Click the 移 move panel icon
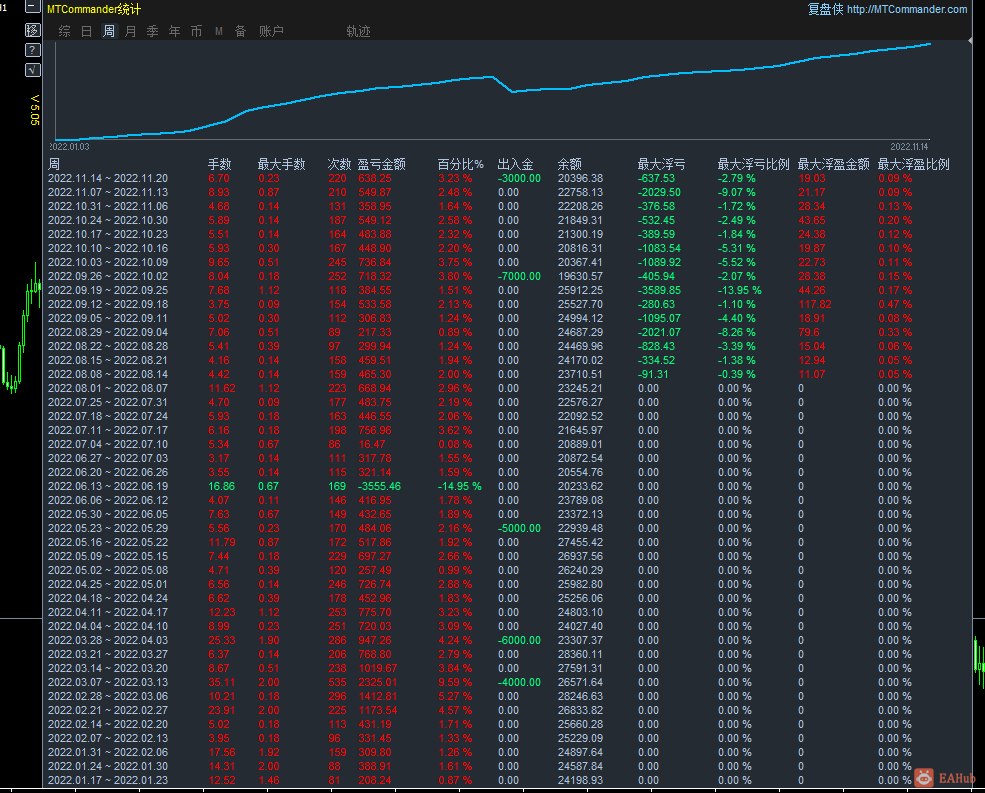Image resolution: width=985 pixels, height=793 pixels. point(32,30)
